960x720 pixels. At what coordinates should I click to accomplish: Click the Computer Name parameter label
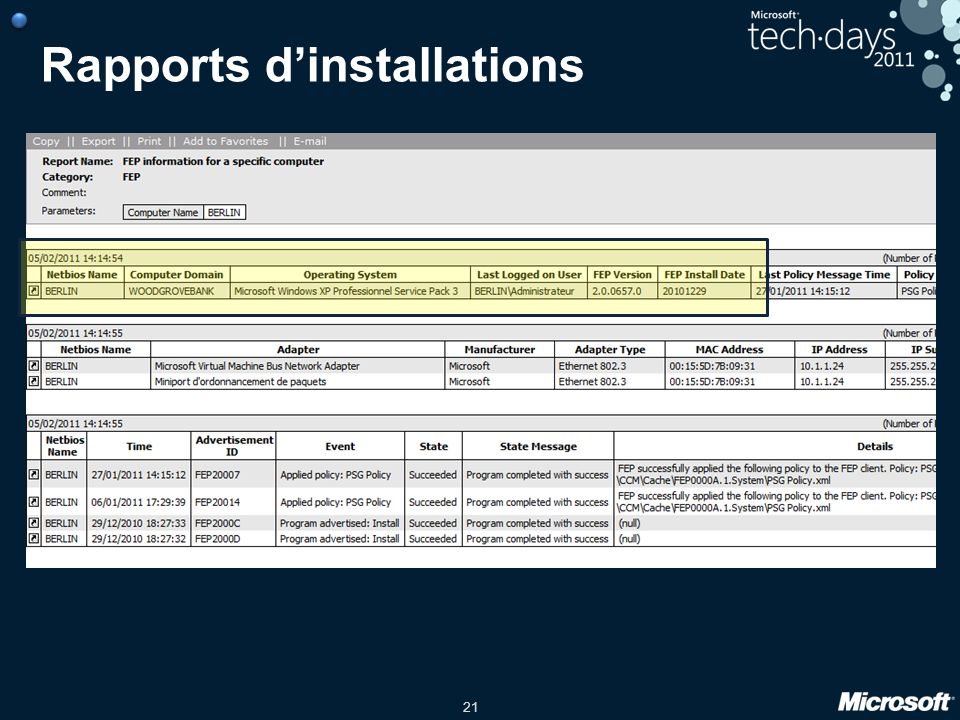click(163, 212)
